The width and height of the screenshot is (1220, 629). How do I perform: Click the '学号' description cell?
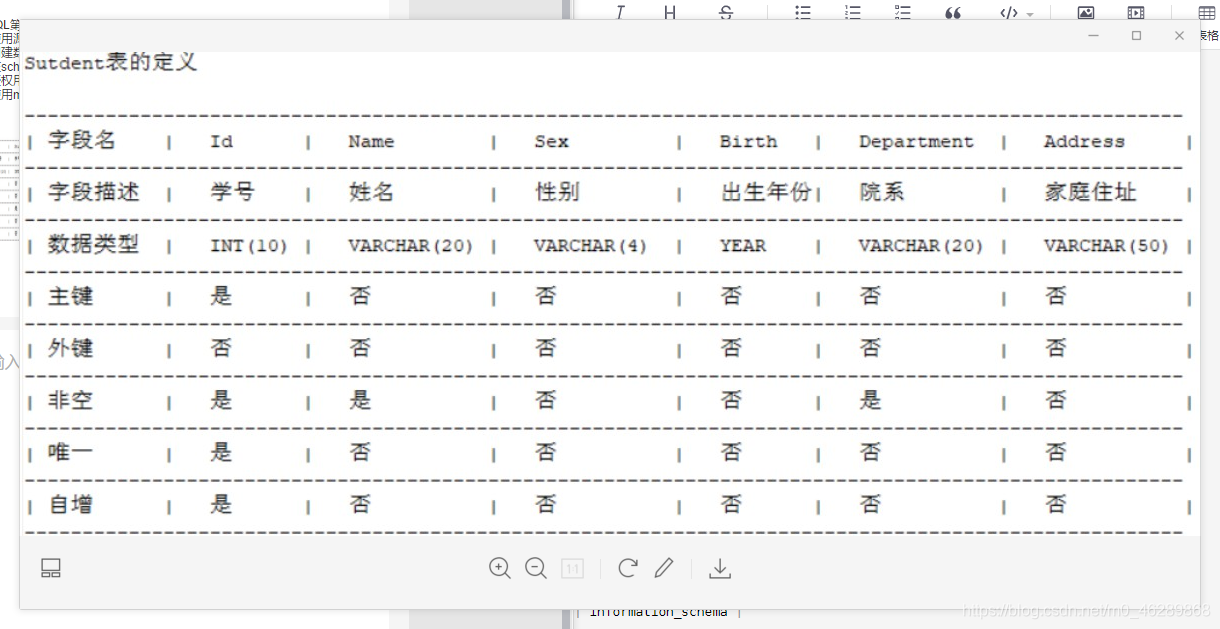click(x=233, y=192)
